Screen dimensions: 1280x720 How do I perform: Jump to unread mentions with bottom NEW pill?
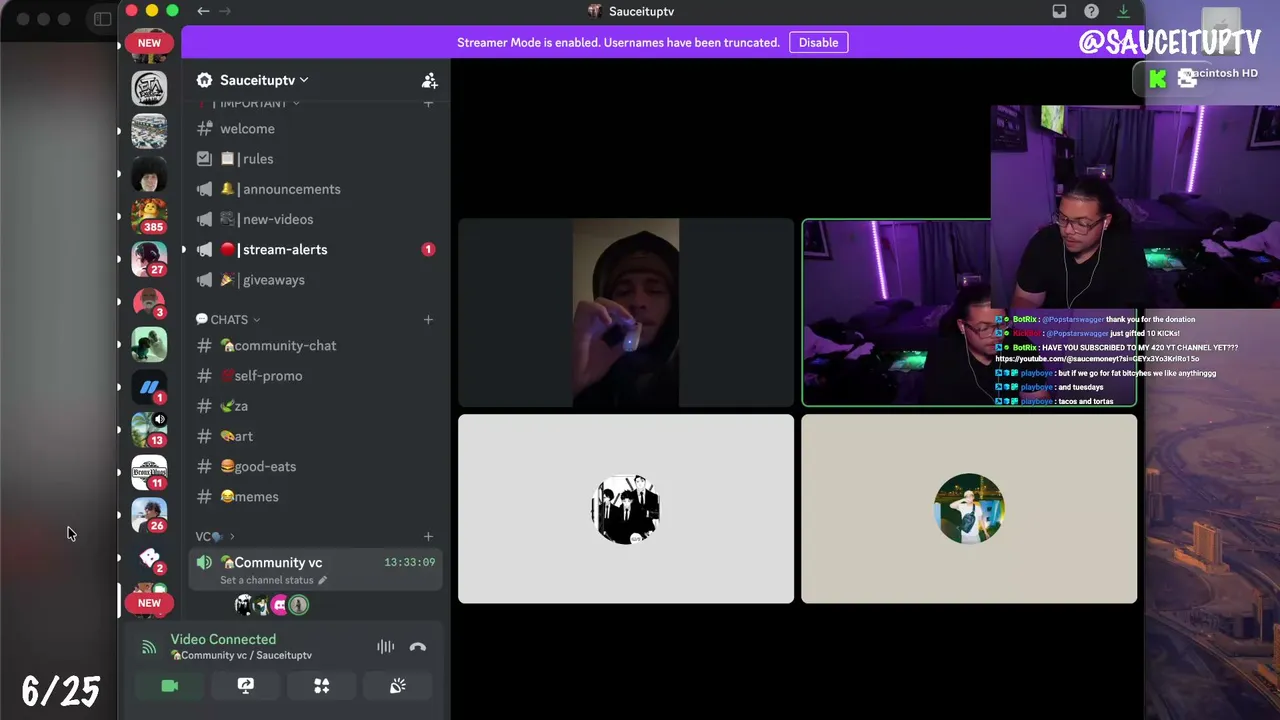point(149,603)
